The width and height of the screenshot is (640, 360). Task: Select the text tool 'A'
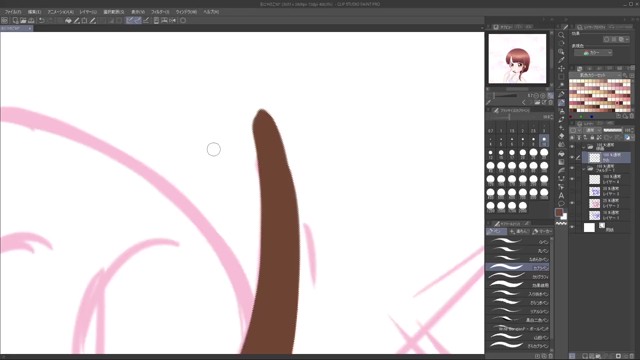tap(562, 196)
